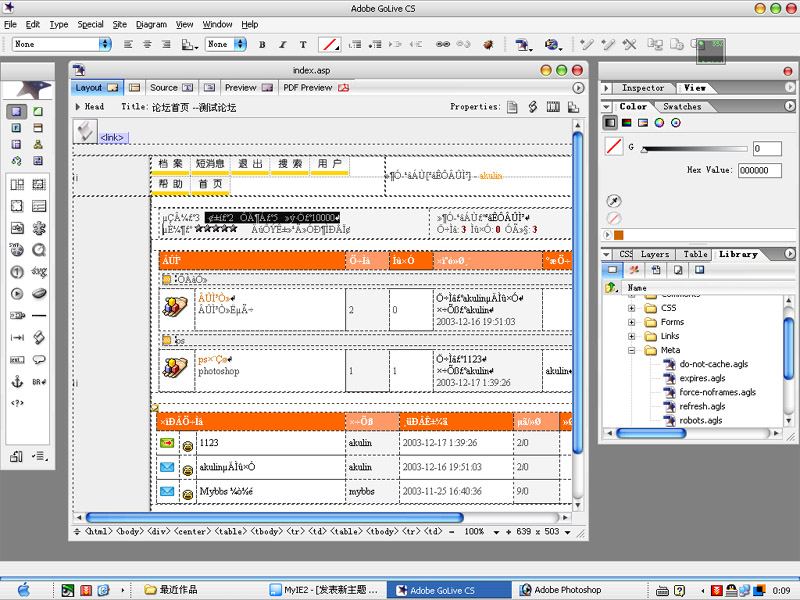Viewport: 800px width, 600px height.
Task: Toggle the Head section disclosure triangle
Action: [78, 107]
